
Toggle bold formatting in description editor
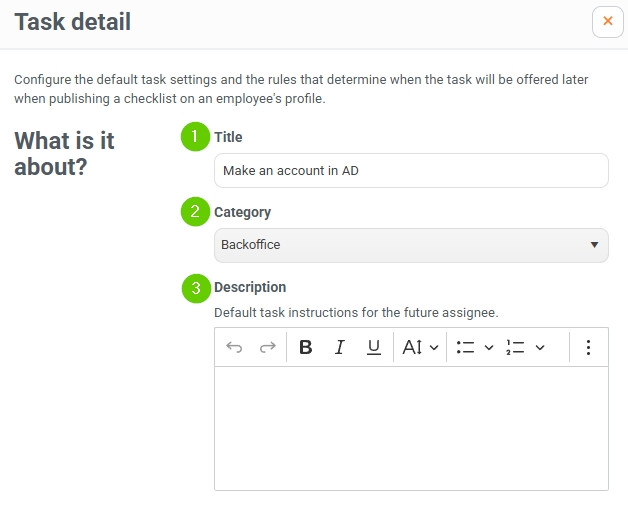[x=306, y=347]
